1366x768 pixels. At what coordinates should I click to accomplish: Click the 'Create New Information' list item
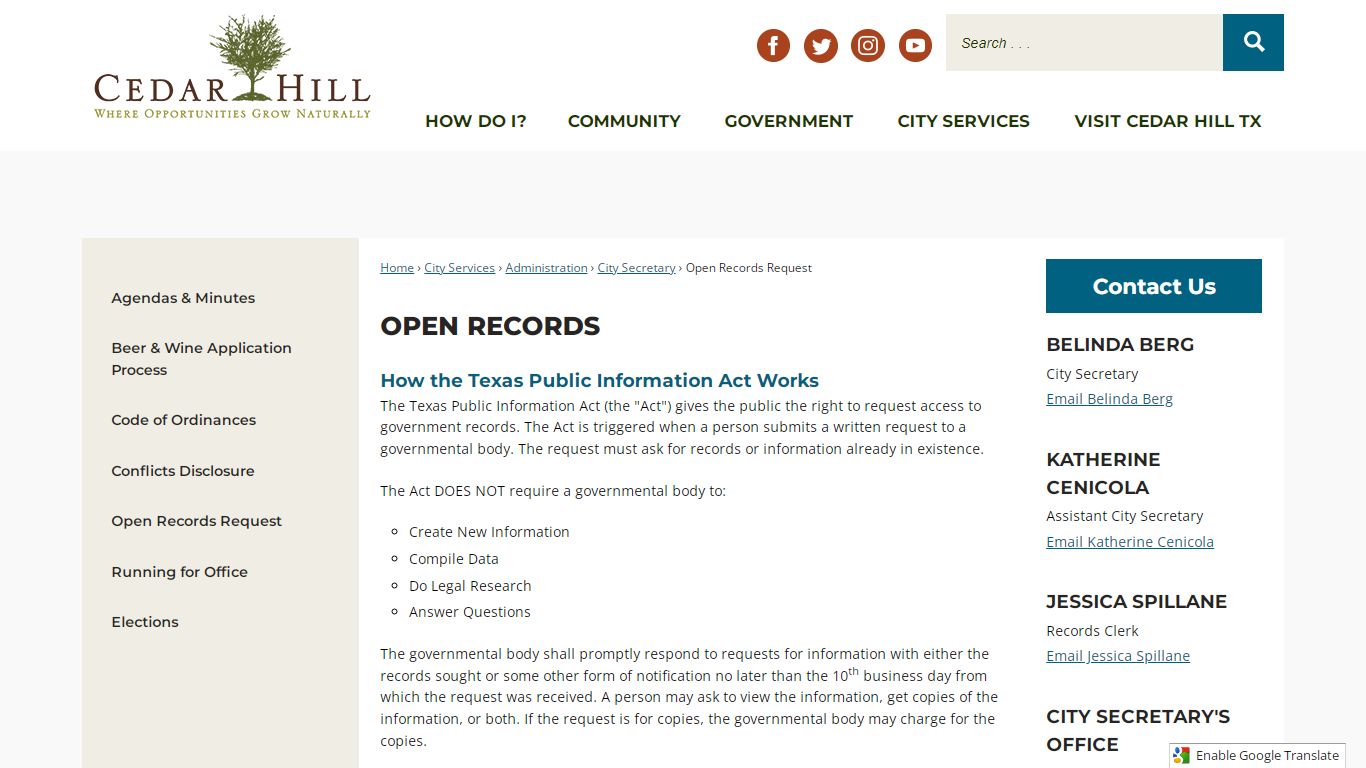click(489, 532)
